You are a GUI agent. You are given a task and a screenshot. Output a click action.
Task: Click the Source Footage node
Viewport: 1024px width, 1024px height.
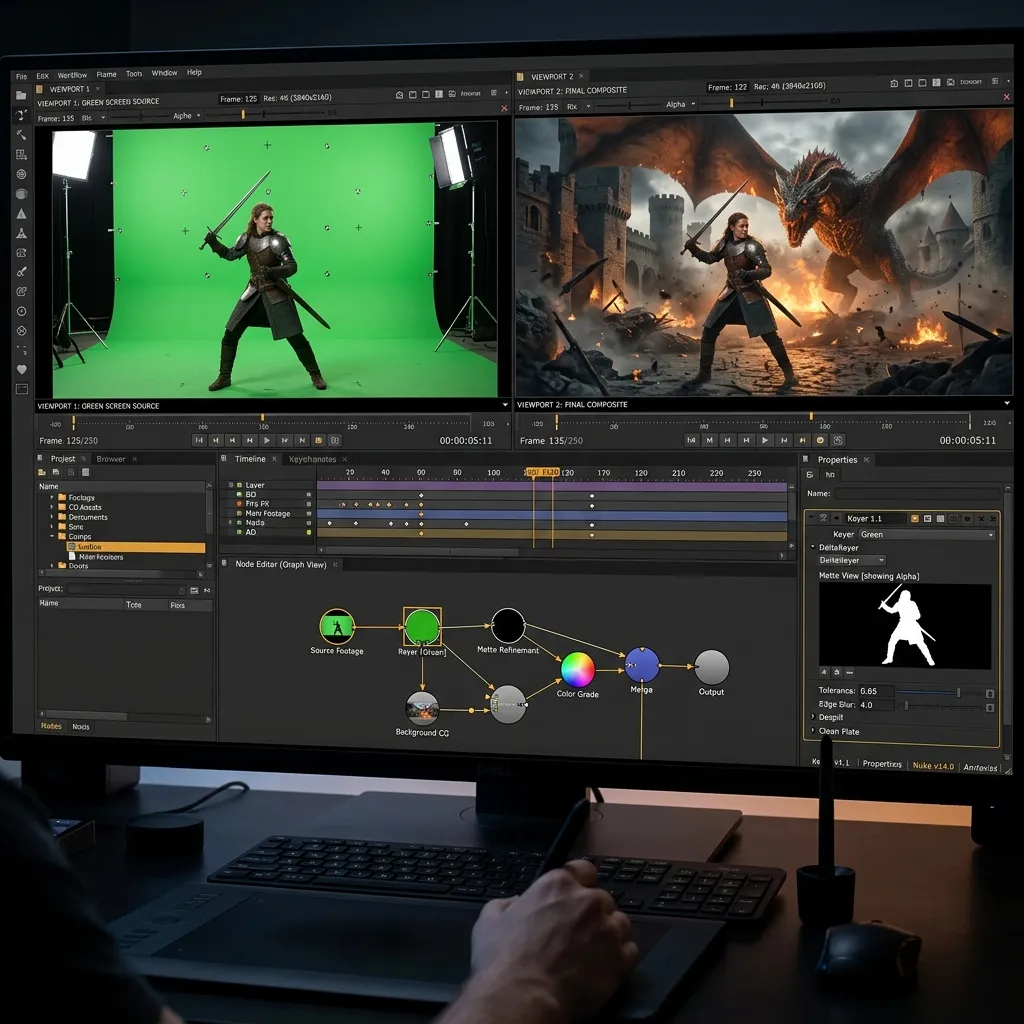tap(337, 626)
